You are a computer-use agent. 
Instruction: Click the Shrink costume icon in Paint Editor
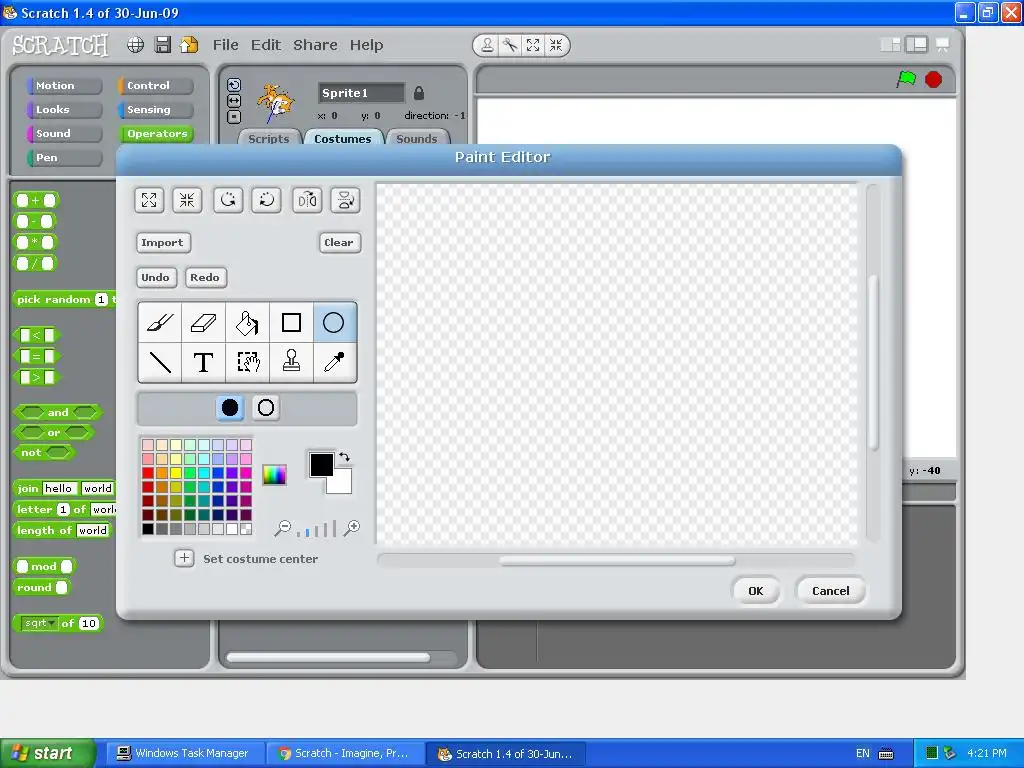click(x=187, y=200)
